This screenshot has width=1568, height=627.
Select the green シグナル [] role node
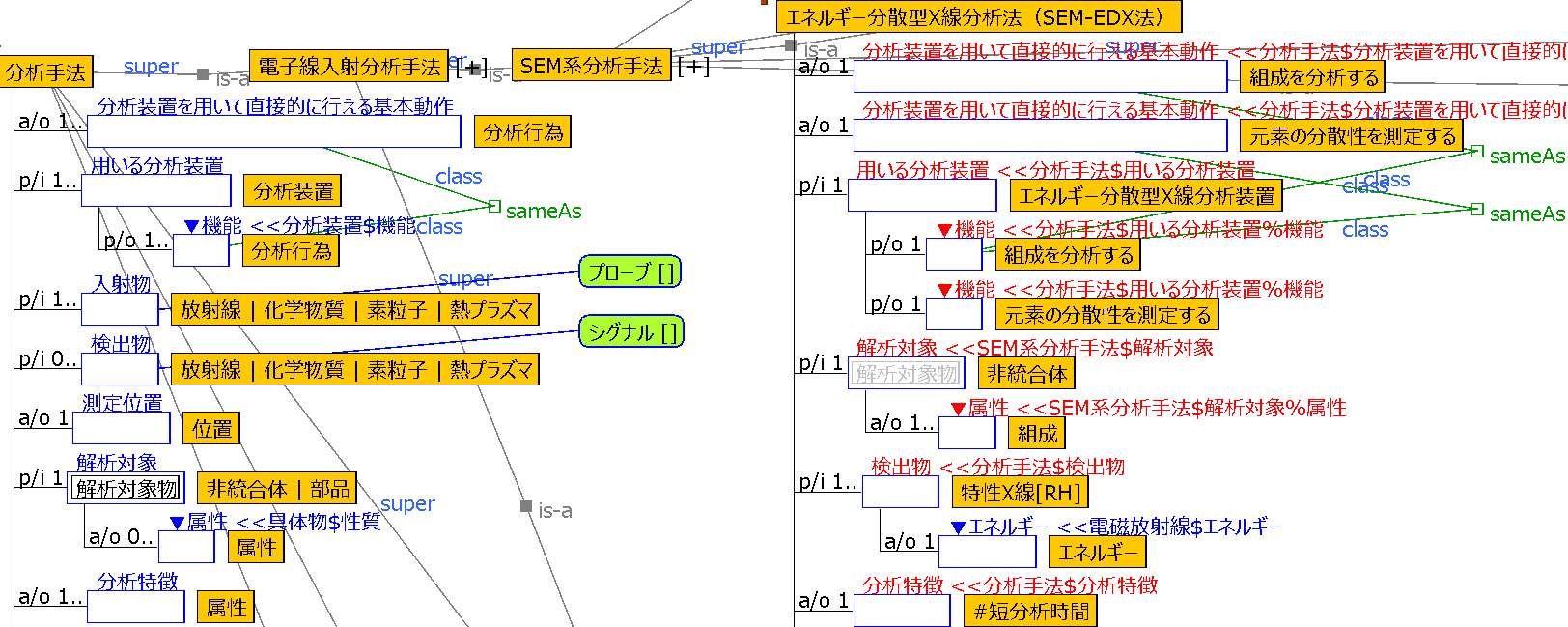click(x=631, y=332)
